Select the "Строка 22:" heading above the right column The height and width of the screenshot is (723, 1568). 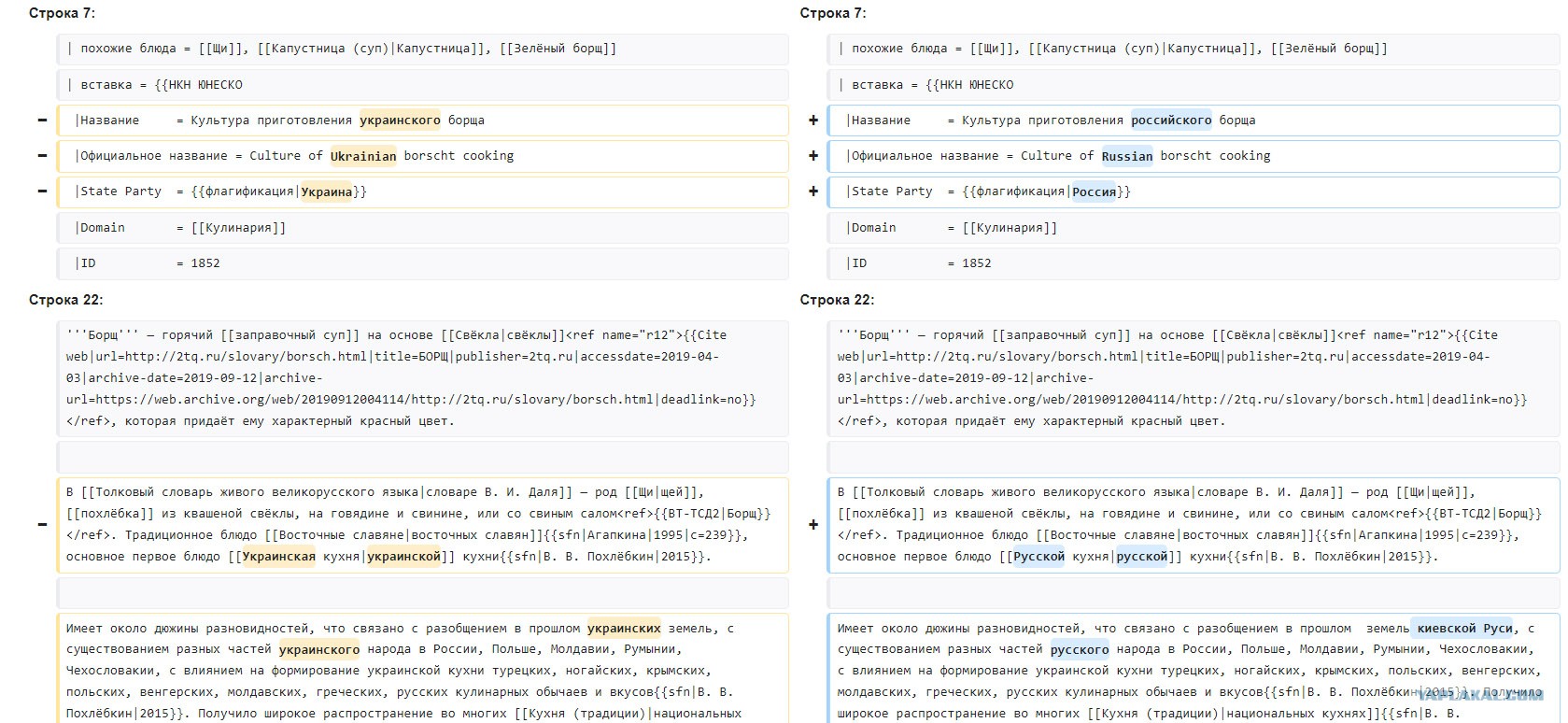[x=838, y=300]
